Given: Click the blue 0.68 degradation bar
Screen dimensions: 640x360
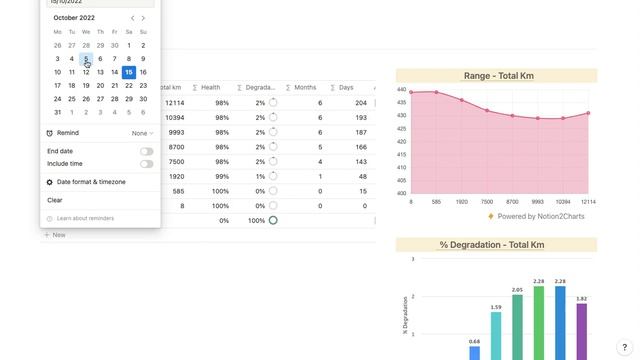Looking at the screenshot, I should click(x=474, y=353).
